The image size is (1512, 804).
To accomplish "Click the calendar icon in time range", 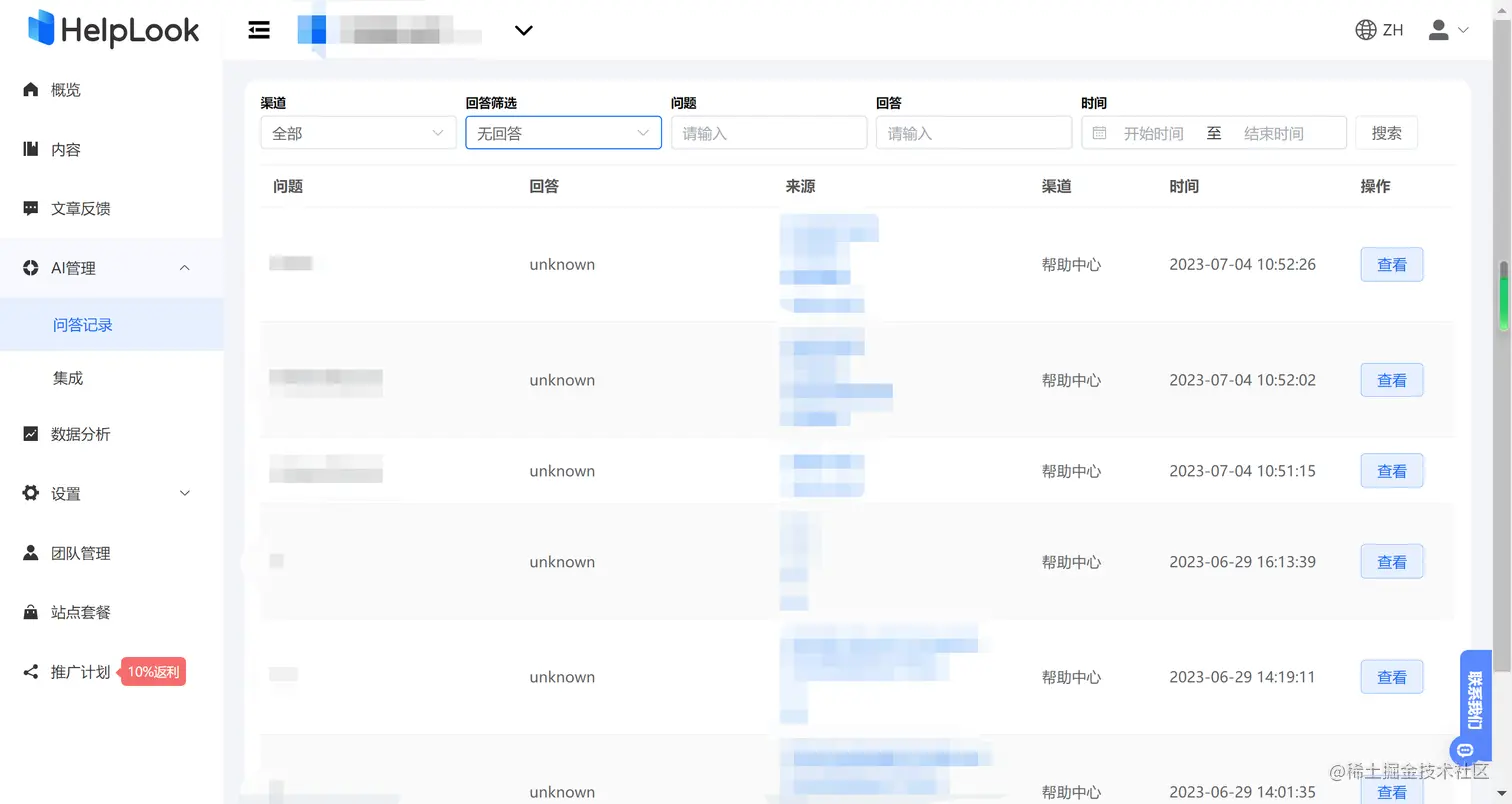I will [x=1100, y=133].
